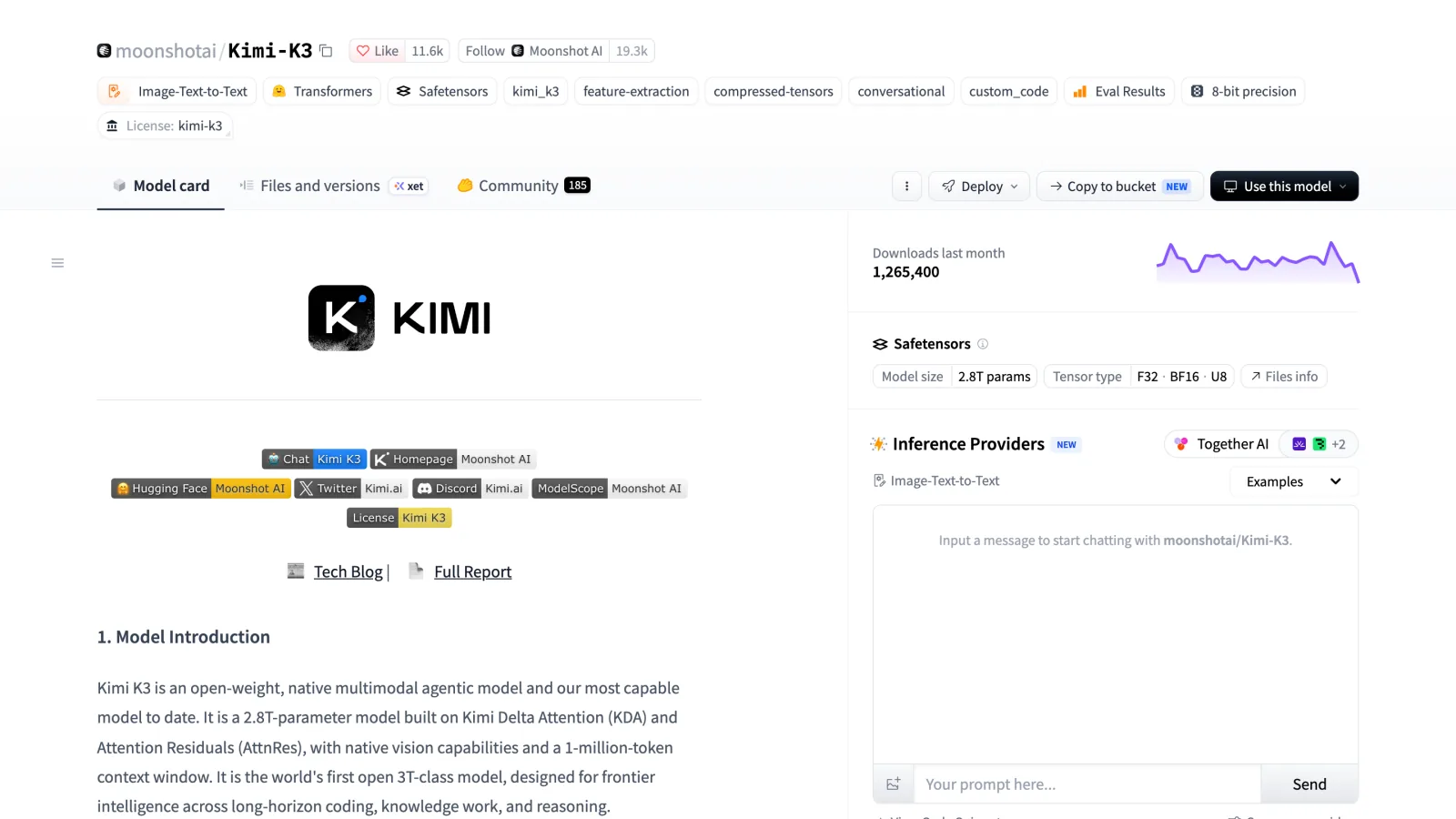Show the +2 additional inference providers
1456x819 pixels.
click(1319, 444)
